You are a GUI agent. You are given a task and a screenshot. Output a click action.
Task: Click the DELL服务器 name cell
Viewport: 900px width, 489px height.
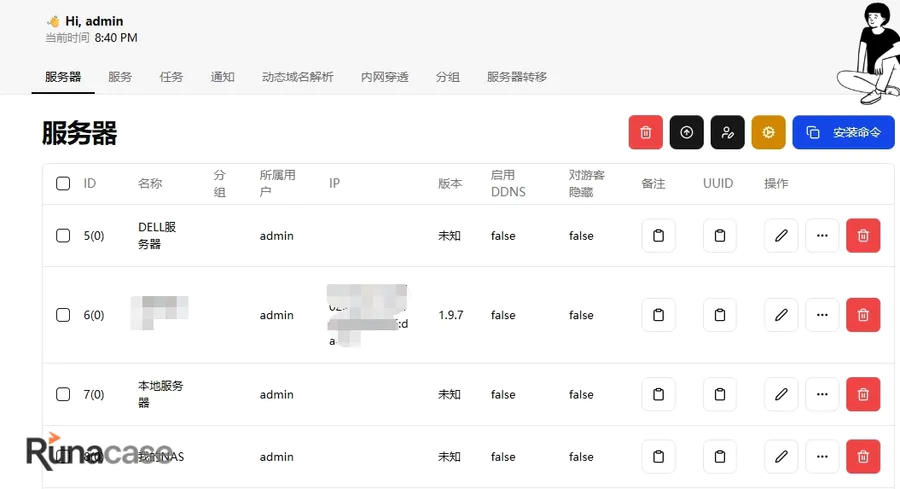coord(157,235)
